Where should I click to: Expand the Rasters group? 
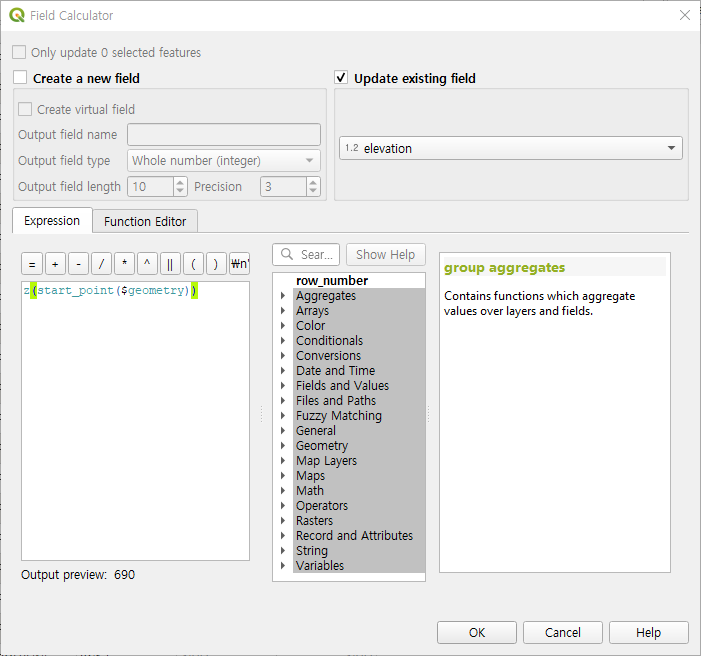tap(283, 521)
